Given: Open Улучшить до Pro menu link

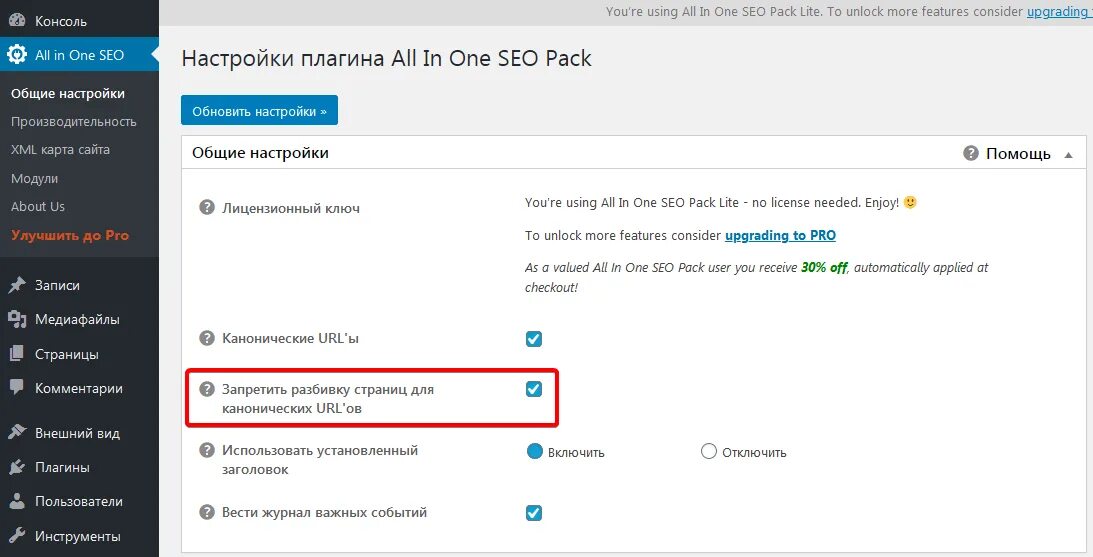Looking at the screenshot, I should (70, 235).
